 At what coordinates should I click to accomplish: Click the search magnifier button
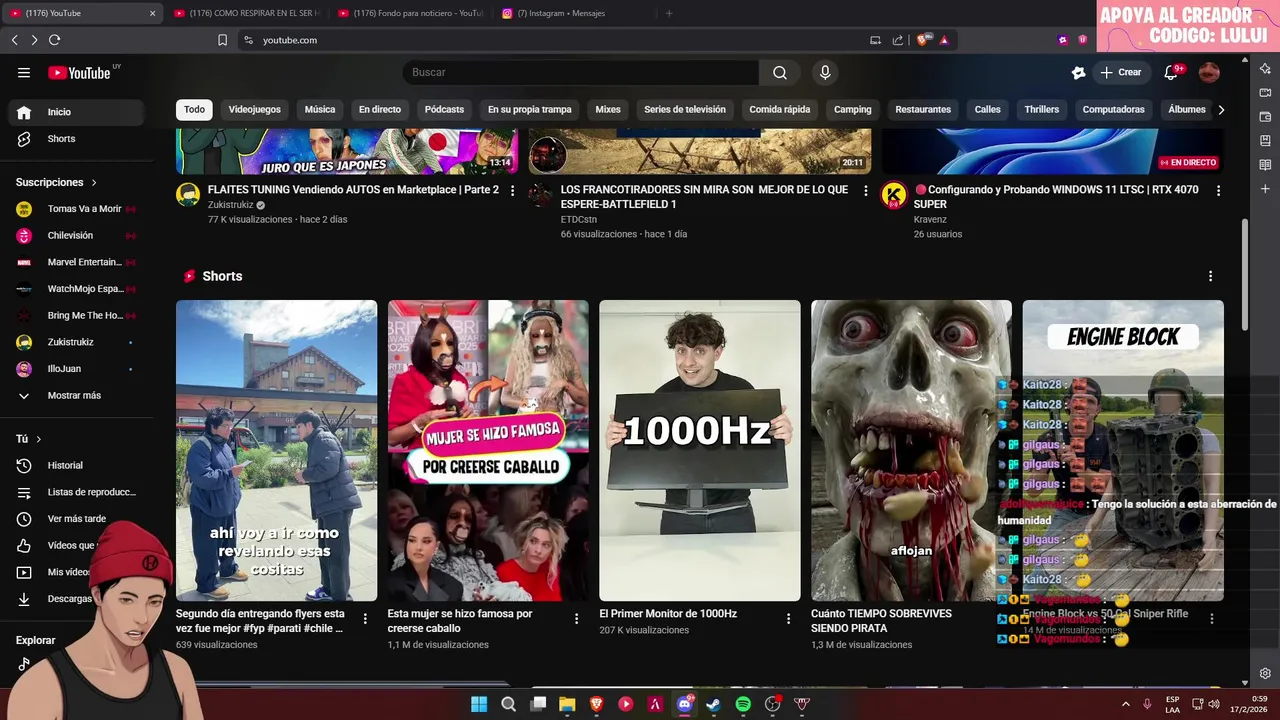(780, 72)
